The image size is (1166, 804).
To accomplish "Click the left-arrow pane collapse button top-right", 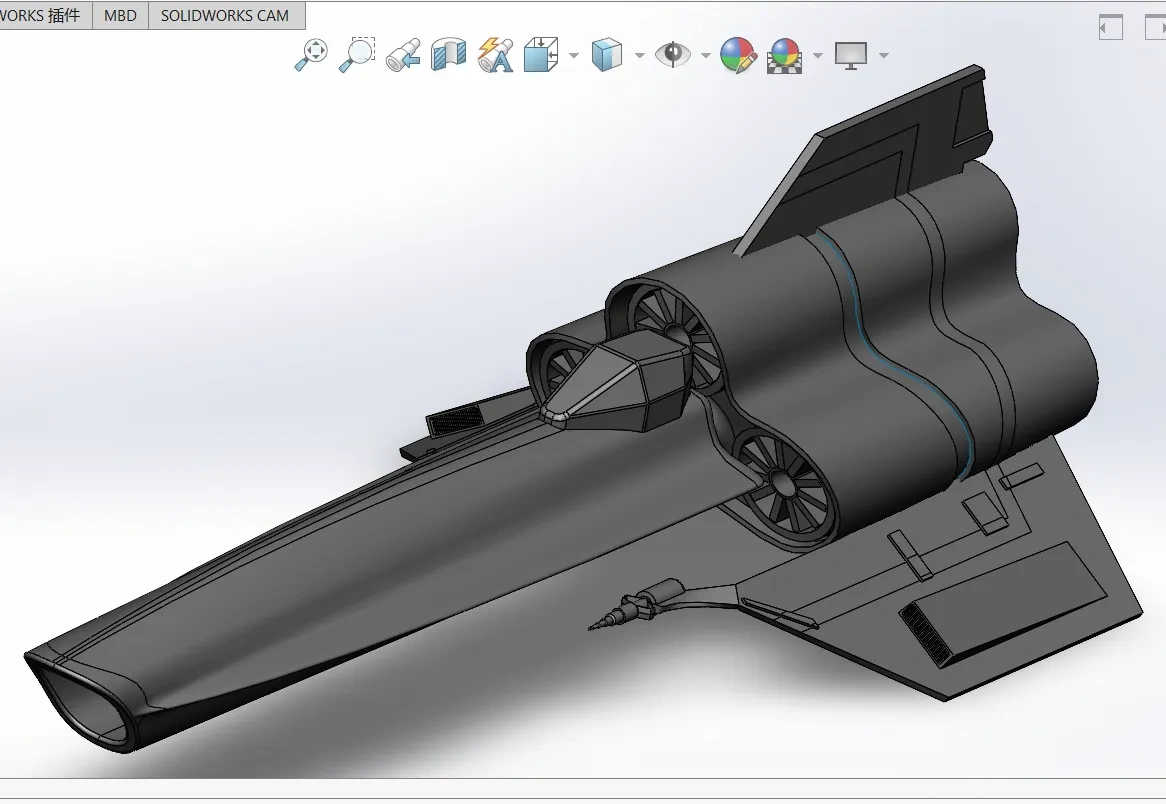I will pos(1110,27).
